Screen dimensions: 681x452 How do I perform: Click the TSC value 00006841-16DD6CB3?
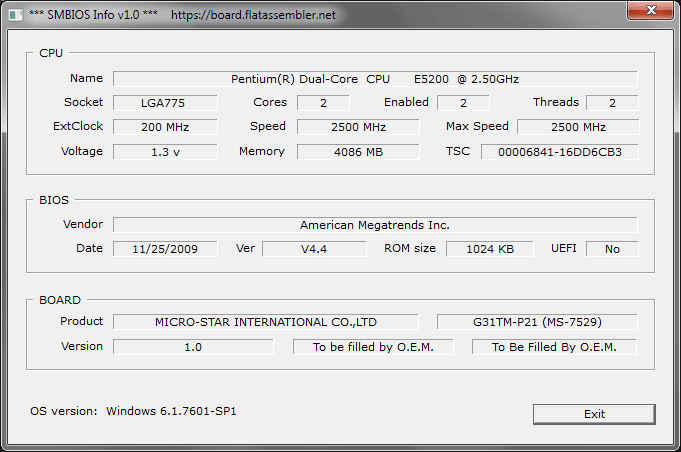click(x=560, y=152)
